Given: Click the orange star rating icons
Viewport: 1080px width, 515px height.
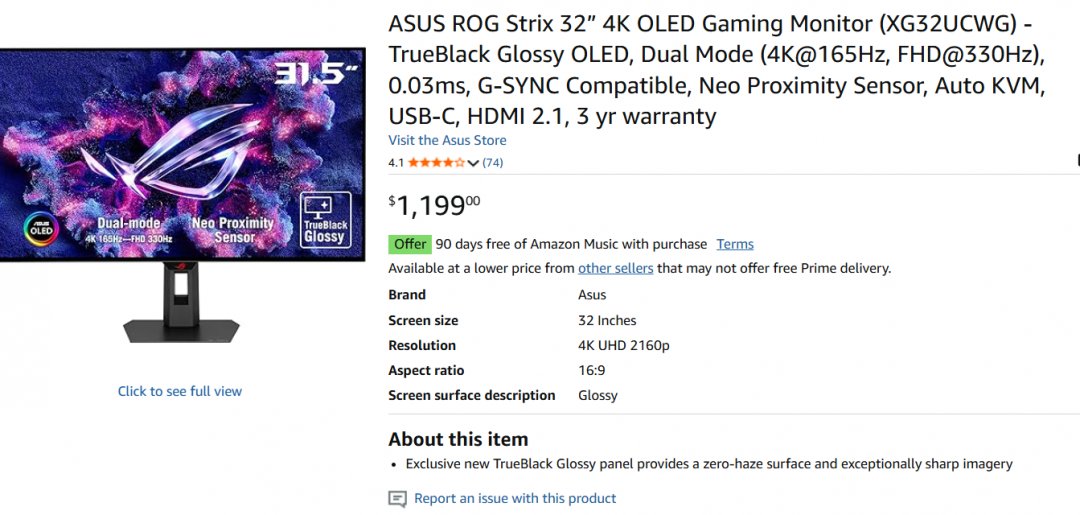Looking at the screenshot, I should [x=435, y=162].
